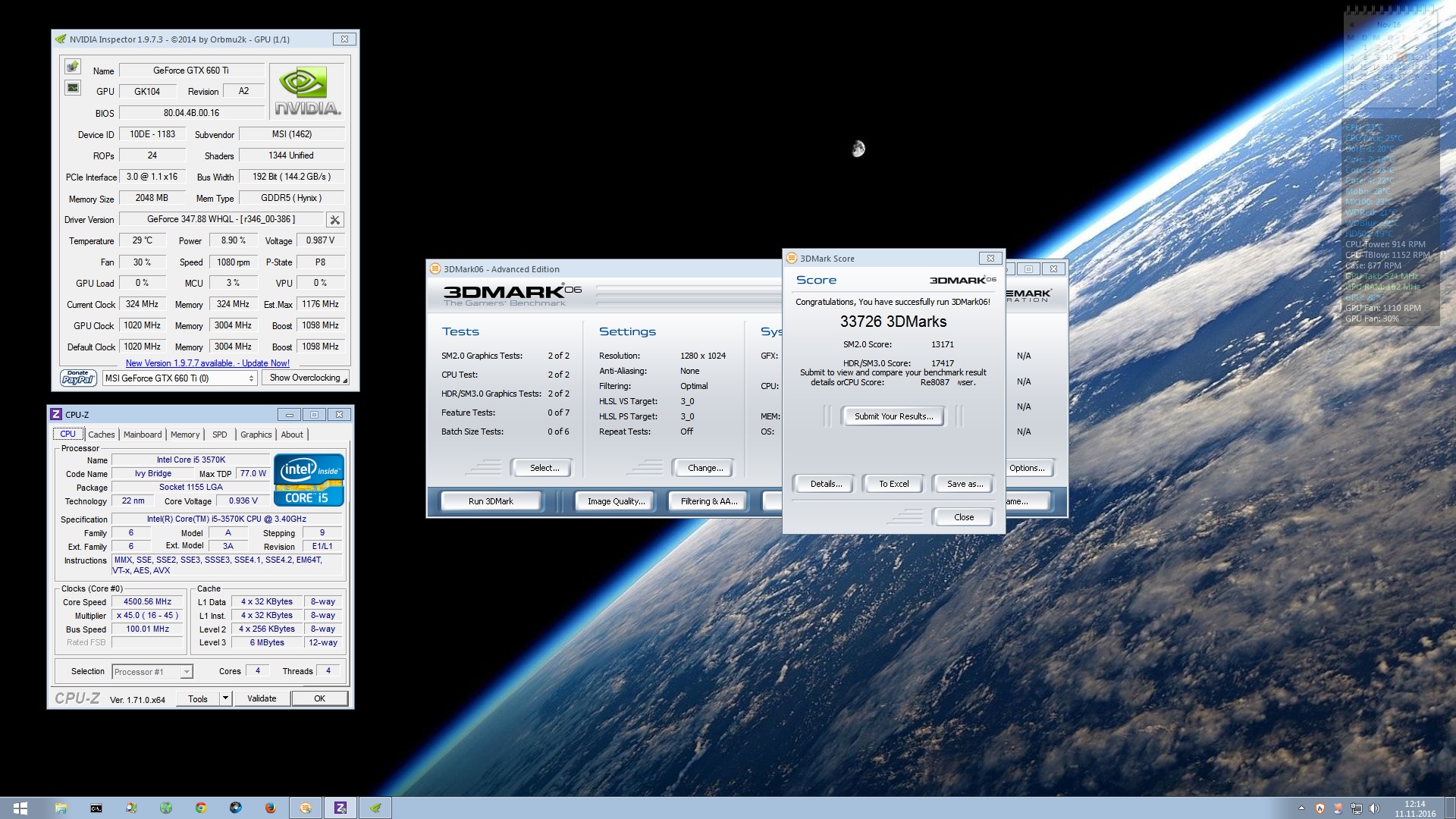This screenshot has width=1456, height=819.
Task: Switch to CPU-Z taskbar icon
Action: [x=340, y=808]
